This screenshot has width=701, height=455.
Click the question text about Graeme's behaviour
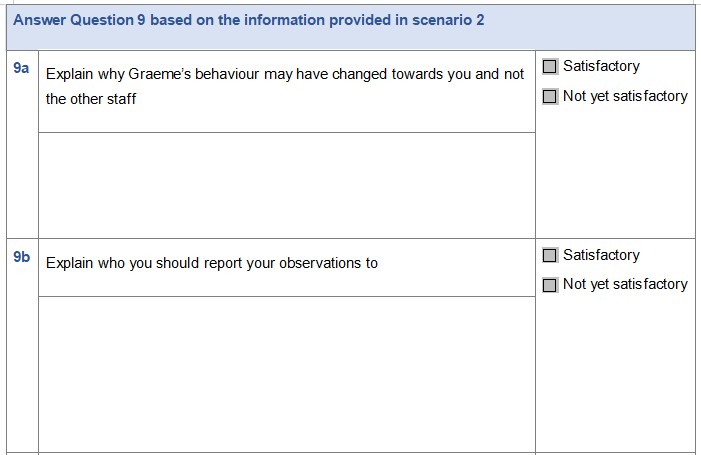coord(285,75)
